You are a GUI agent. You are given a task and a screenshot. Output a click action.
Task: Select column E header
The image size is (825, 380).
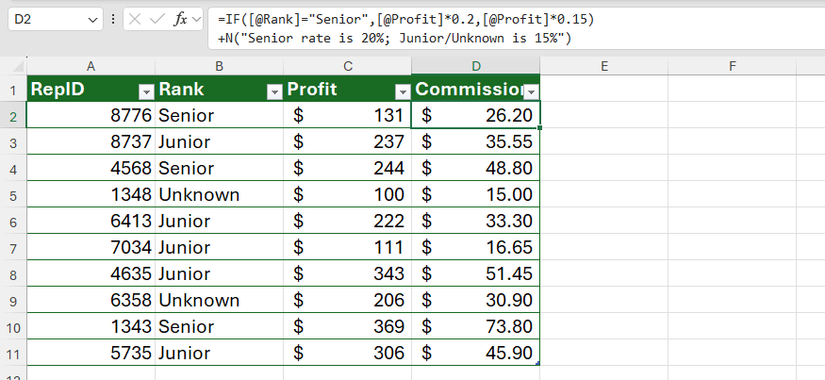pyautogui.click(x=604, y=66)
